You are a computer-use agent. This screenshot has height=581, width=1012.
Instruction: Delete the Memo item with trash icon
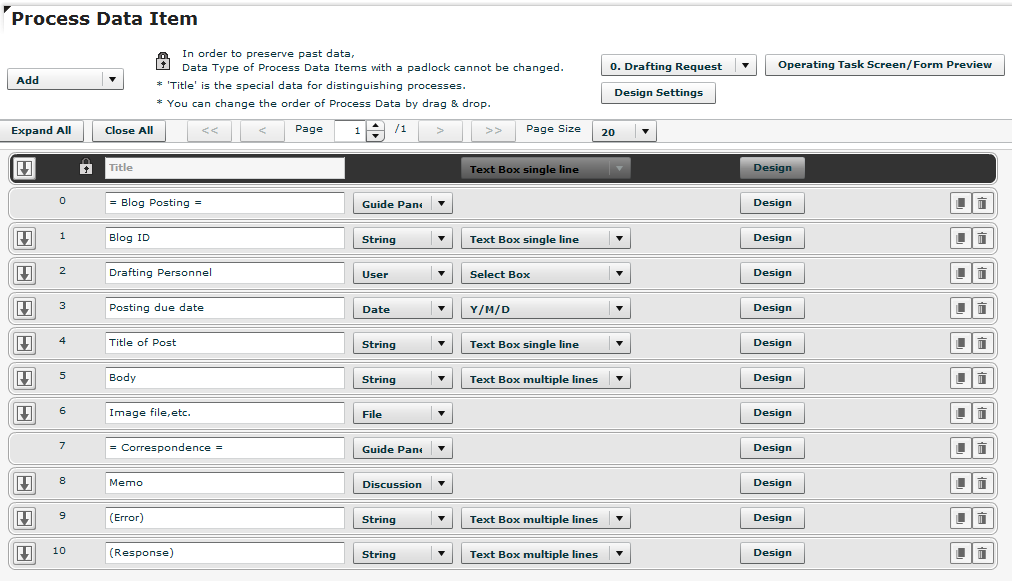pyautogui.click(x=981, y=483)
